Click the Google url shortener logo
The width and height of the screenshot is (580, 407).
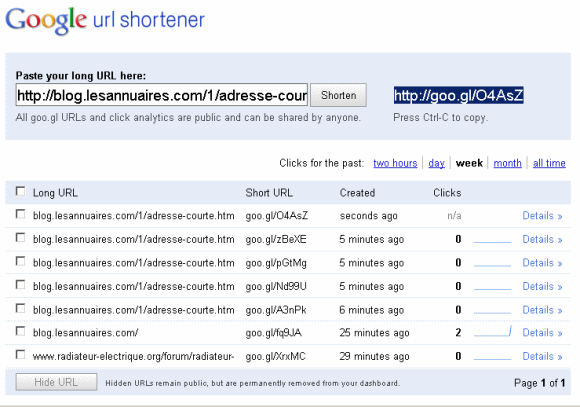click(105, 21)
